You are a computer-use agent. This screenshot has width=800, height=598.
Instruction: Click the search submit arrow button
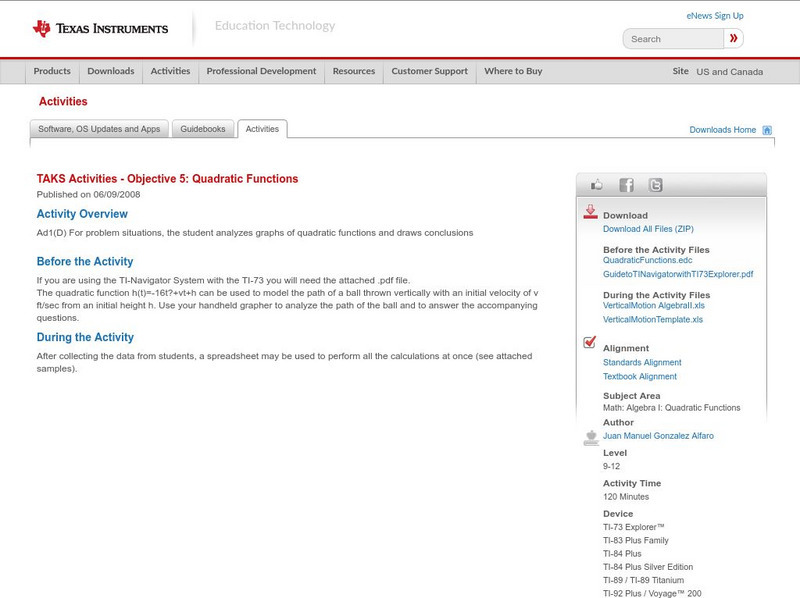[x=733, y=38]
